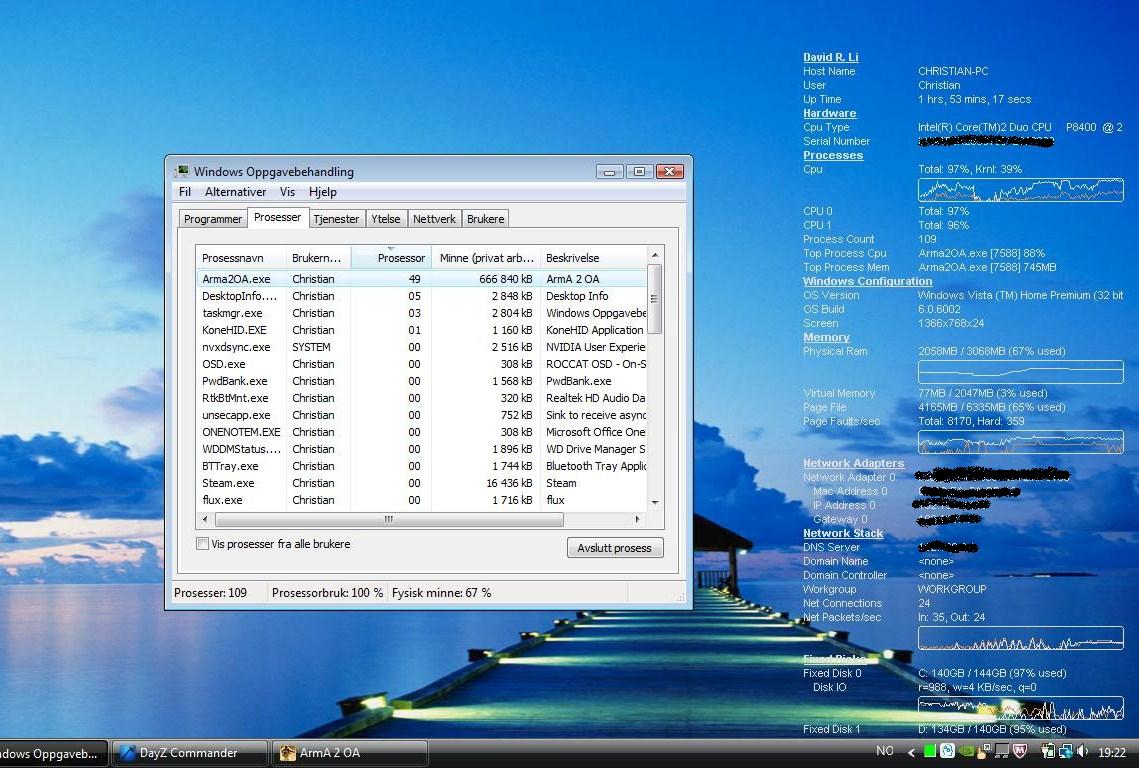Viewport: 1139px width, 768px height.
Task: Click the NO language indicator
Action: [885, 751]
